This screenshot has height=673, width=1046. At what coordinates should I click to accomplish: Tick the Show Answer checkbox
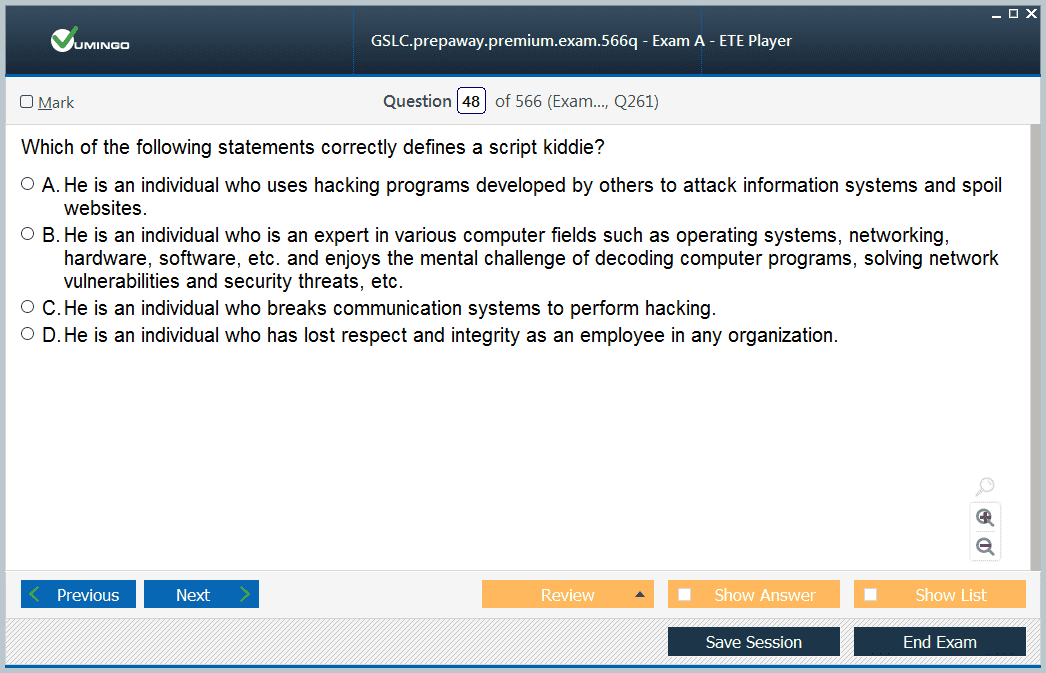(684, 594)
